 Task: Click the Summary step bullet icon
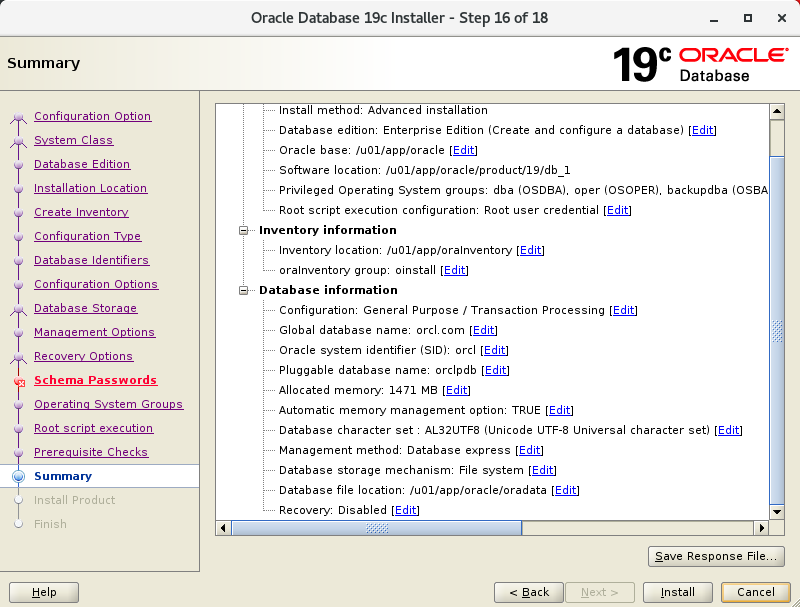(18, 476)
